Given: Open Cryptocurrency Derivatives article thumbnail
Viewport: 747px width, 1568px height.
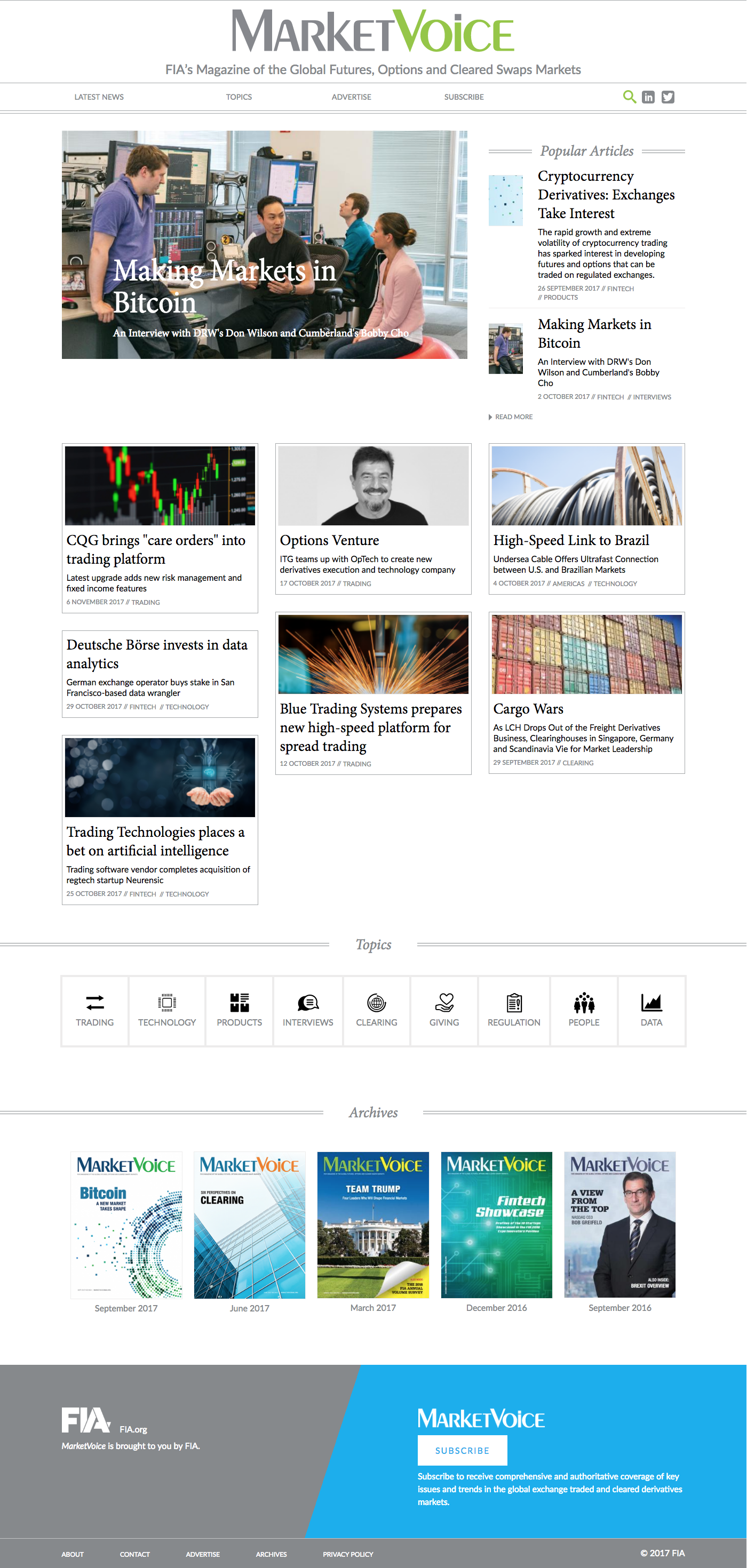Looking at the screenshot, I should 506,200.
